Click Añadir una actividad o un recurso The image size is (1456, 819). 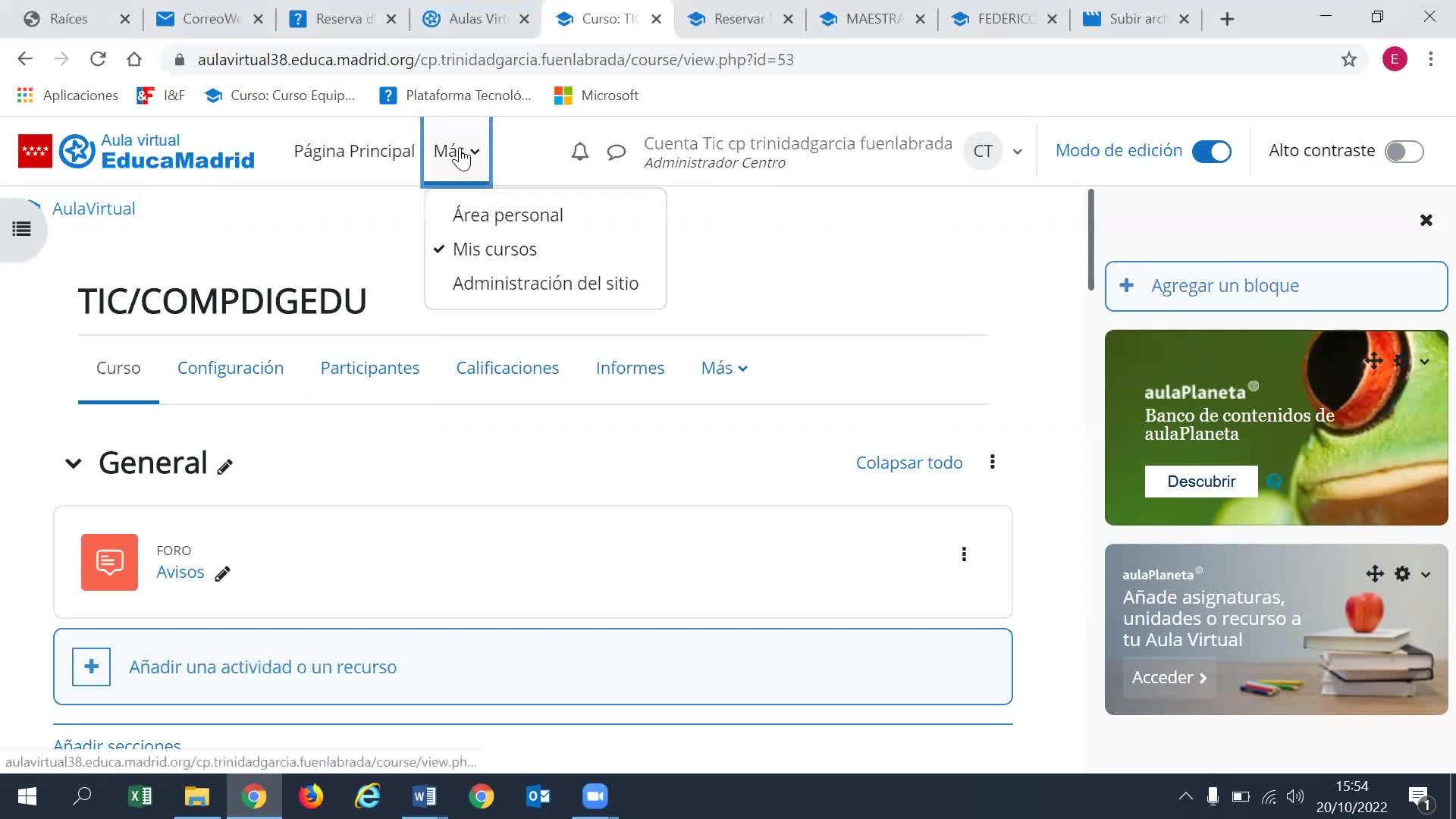(x=262, y=667)
